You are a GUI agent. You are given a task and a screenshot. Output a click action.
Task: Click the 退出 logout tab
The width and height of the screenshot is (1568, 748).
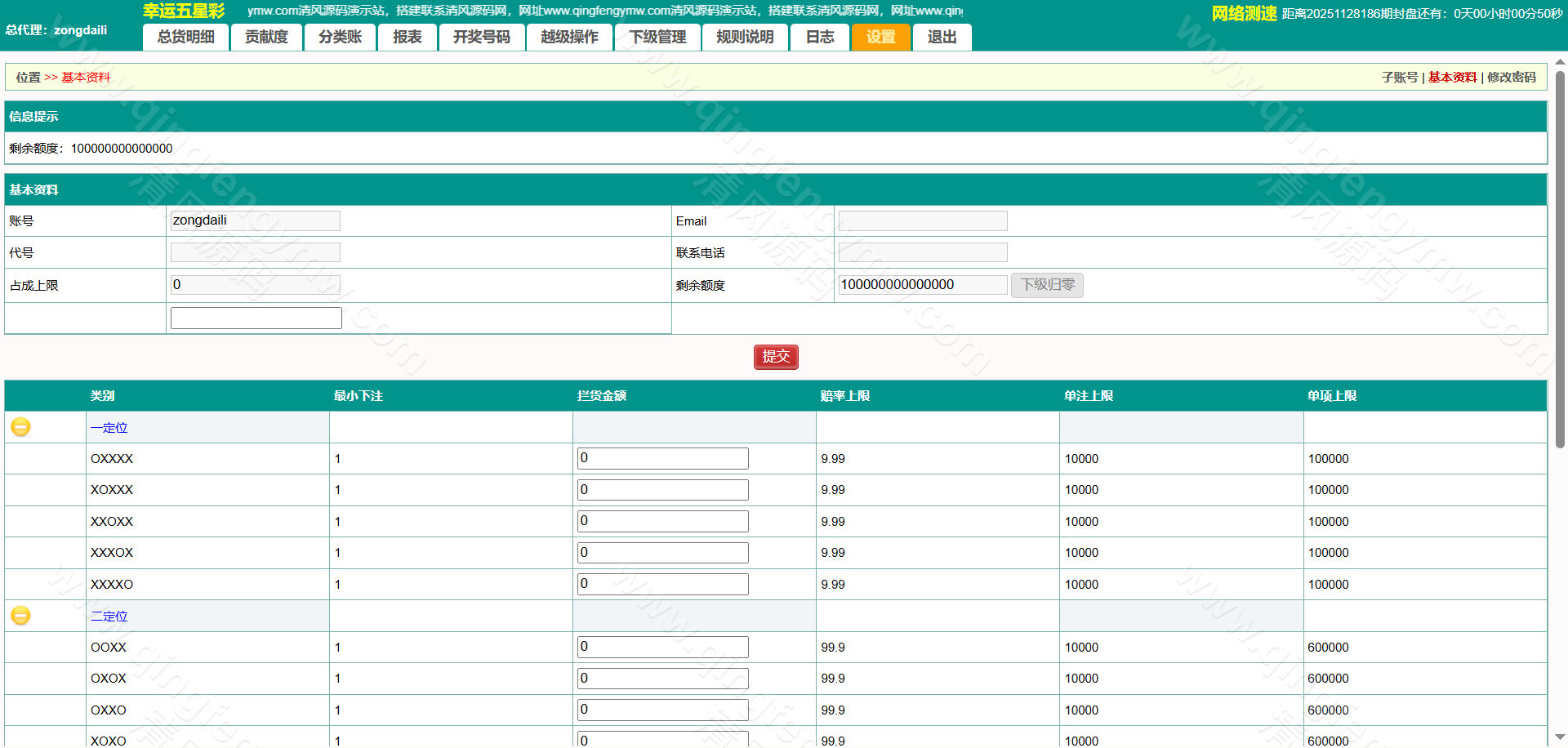tap(942, 38)
